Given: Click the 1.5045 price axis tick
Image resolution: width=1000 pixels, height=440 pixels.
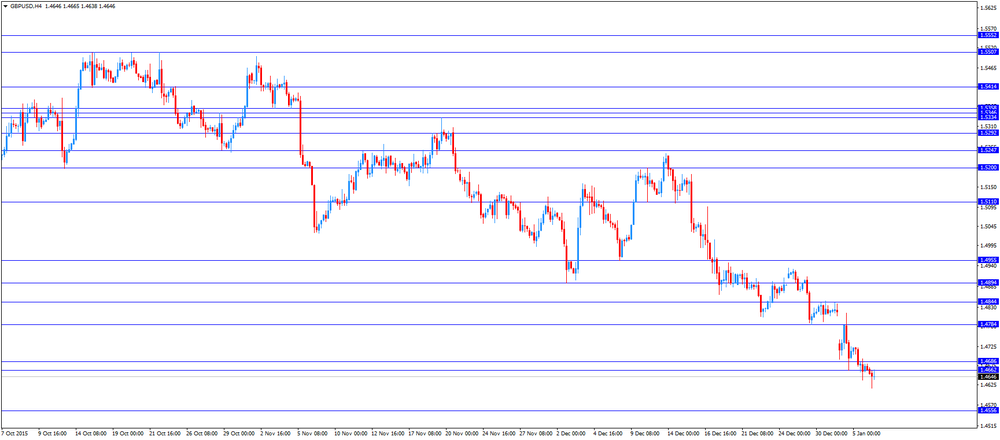Looking at the screenshot, I should pyautogui.click(x=989, y=226).
